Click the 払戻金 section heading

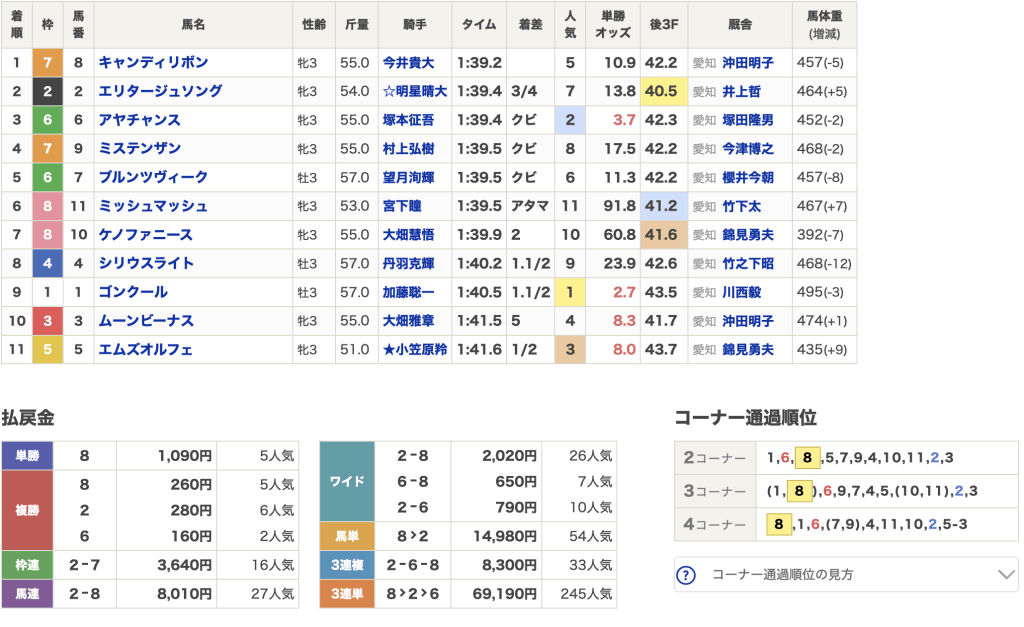click(x=27, y=418)
